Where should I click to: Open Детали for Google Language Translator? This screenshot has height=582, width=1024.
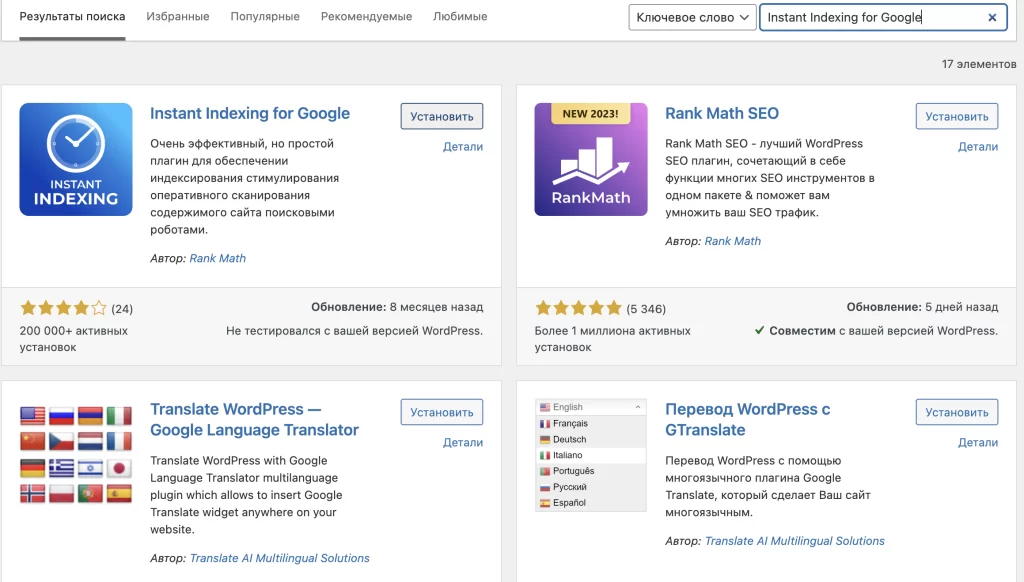[x=463, y=442]
